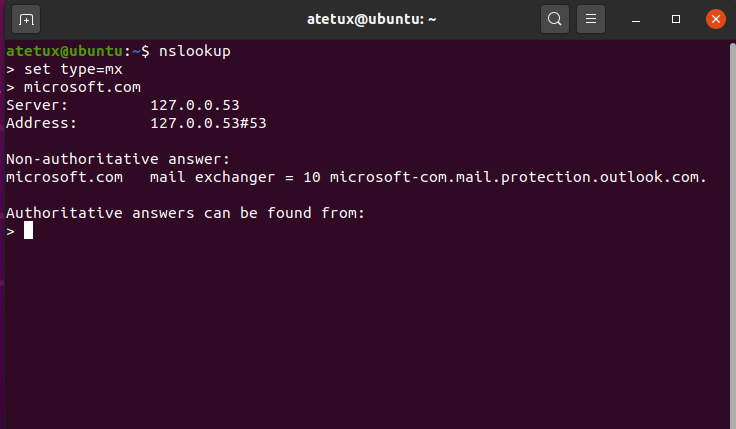Close the terminal with red X

click(x=716, y=19)
